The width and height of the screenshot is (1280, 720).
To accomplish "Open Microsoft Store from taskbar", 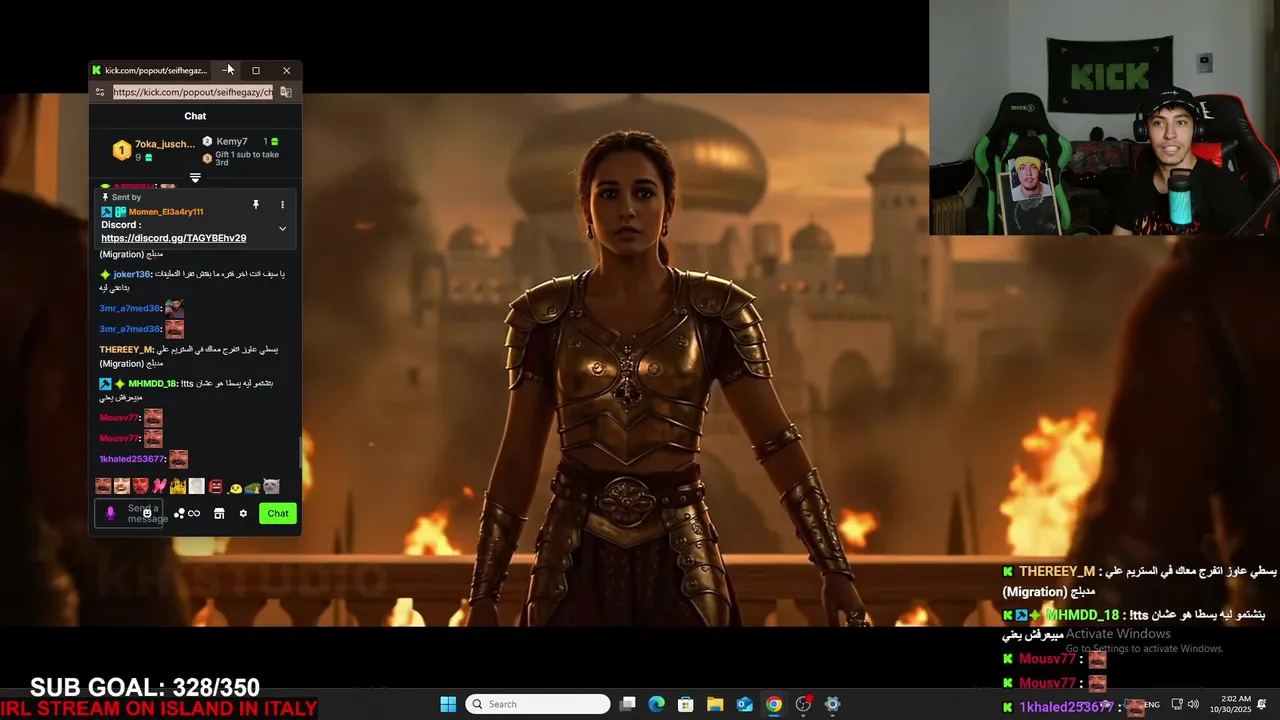I will (x=685, y=704).
